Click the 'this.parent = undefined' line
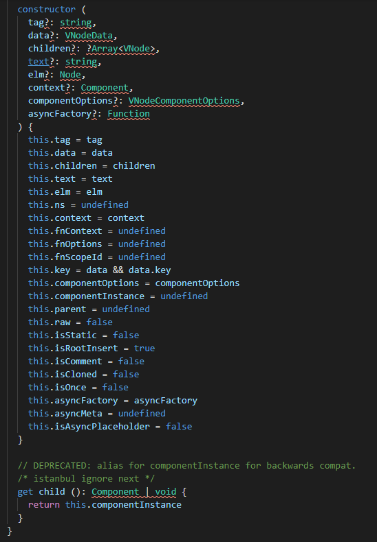 [x=89, y=309]
